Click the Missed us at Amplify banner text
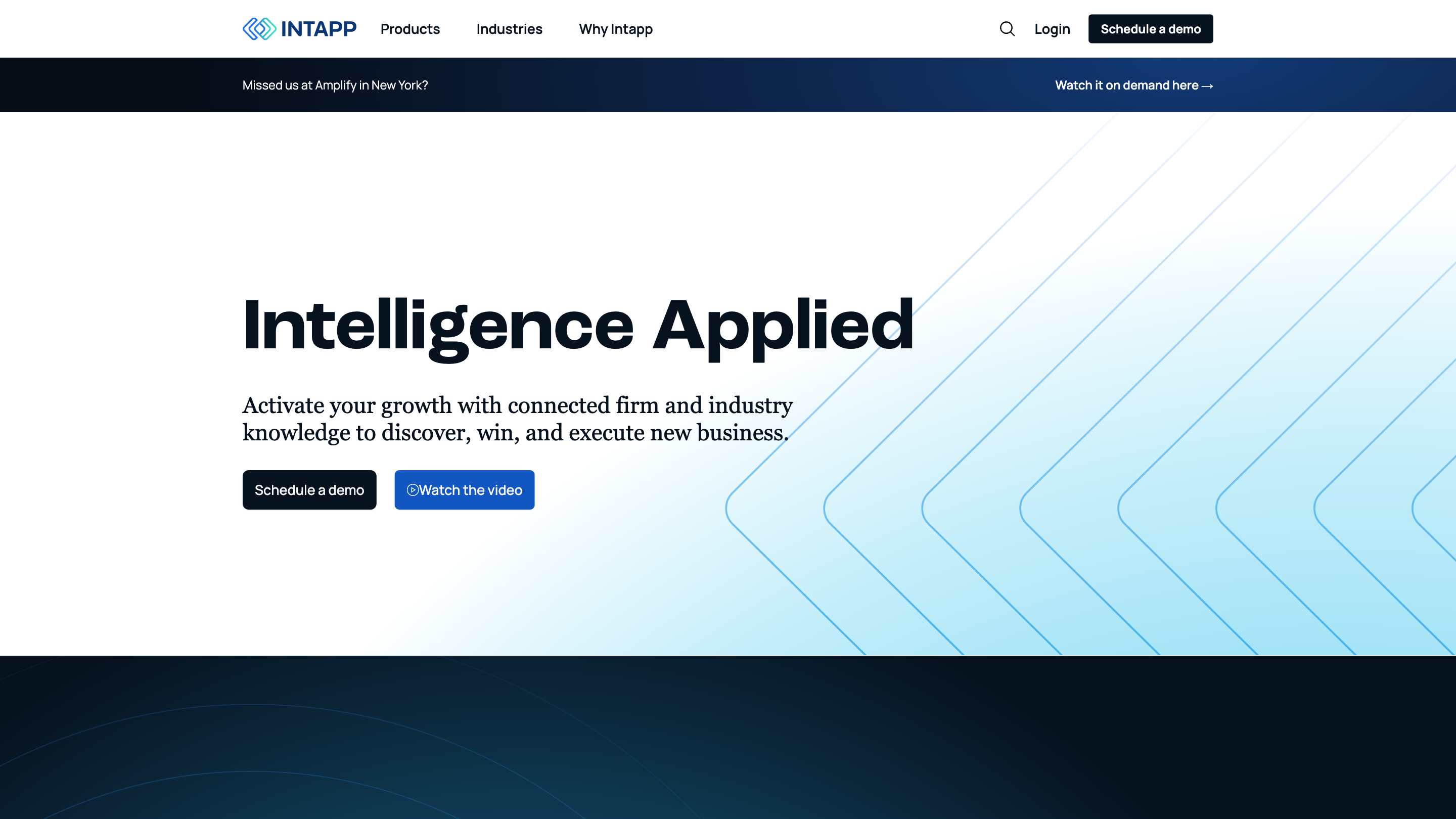Screen dimensions: 1456x819 (335, 85)
